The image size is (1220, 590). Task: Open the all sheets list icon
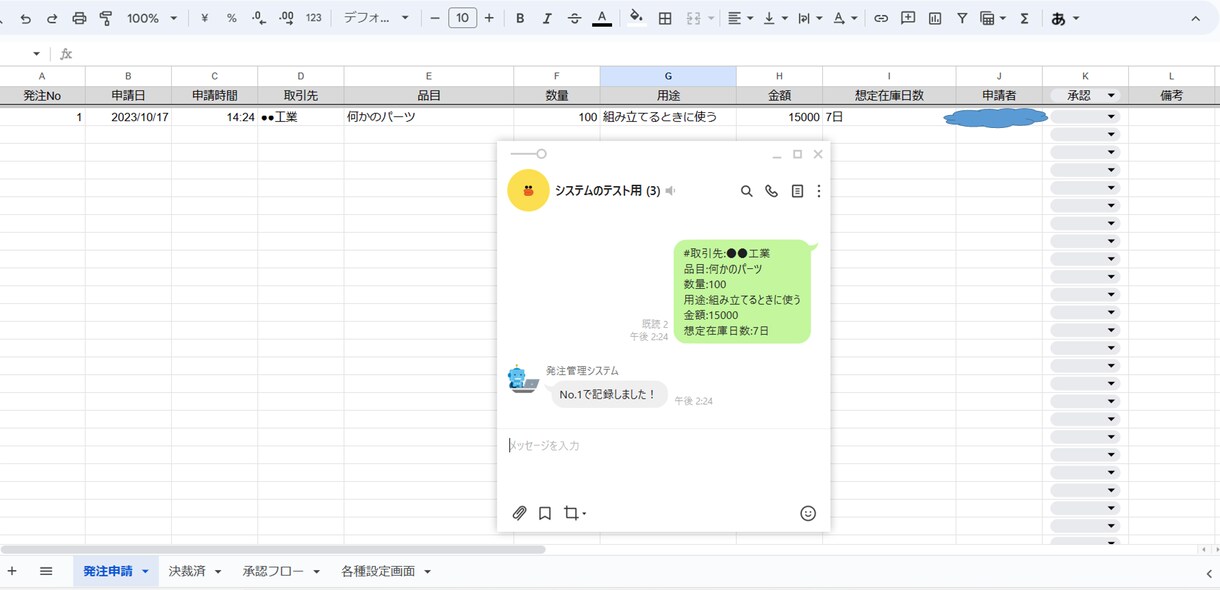(x=46, y=571)
